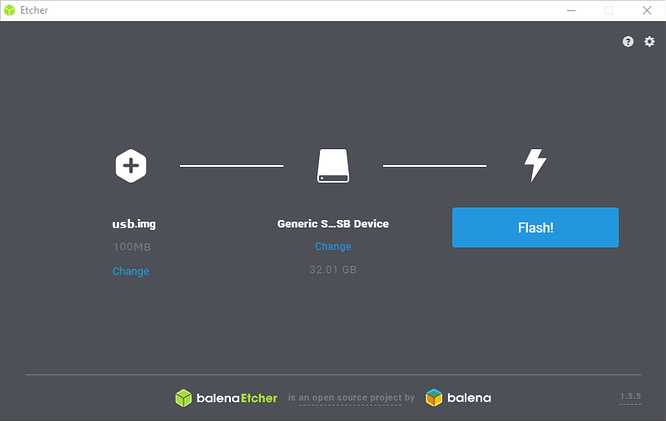Maximize the Etcher window
The image size is (666, 421).
(x=608, y=10)
